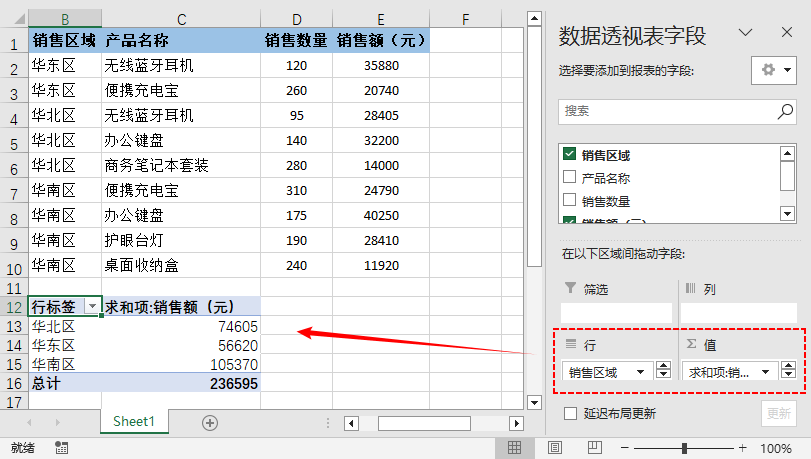Switch to Normal view icon
The image size is (811, 459).
(x=514, y=448)
